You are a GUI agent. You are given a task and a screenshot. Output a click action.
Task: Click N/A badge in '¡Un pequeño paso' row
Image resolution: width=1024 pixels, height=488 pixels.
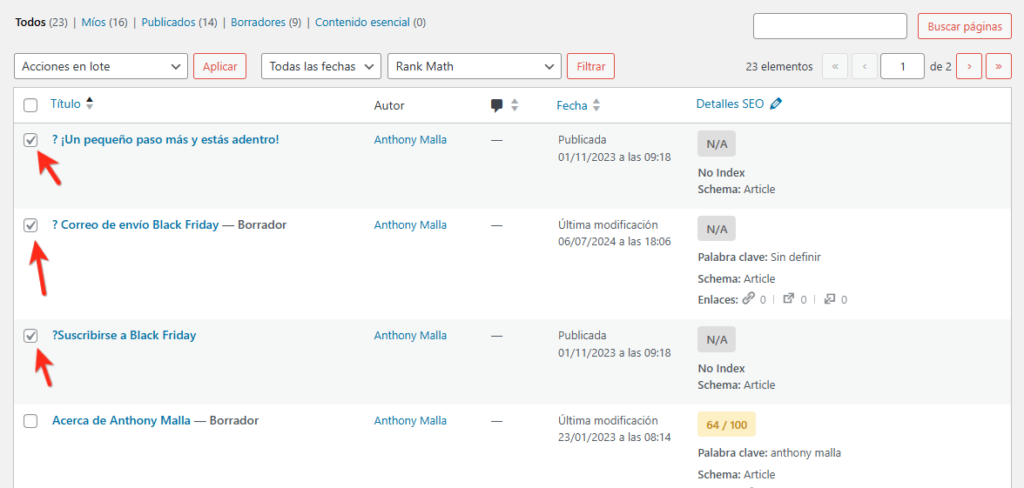716,144
